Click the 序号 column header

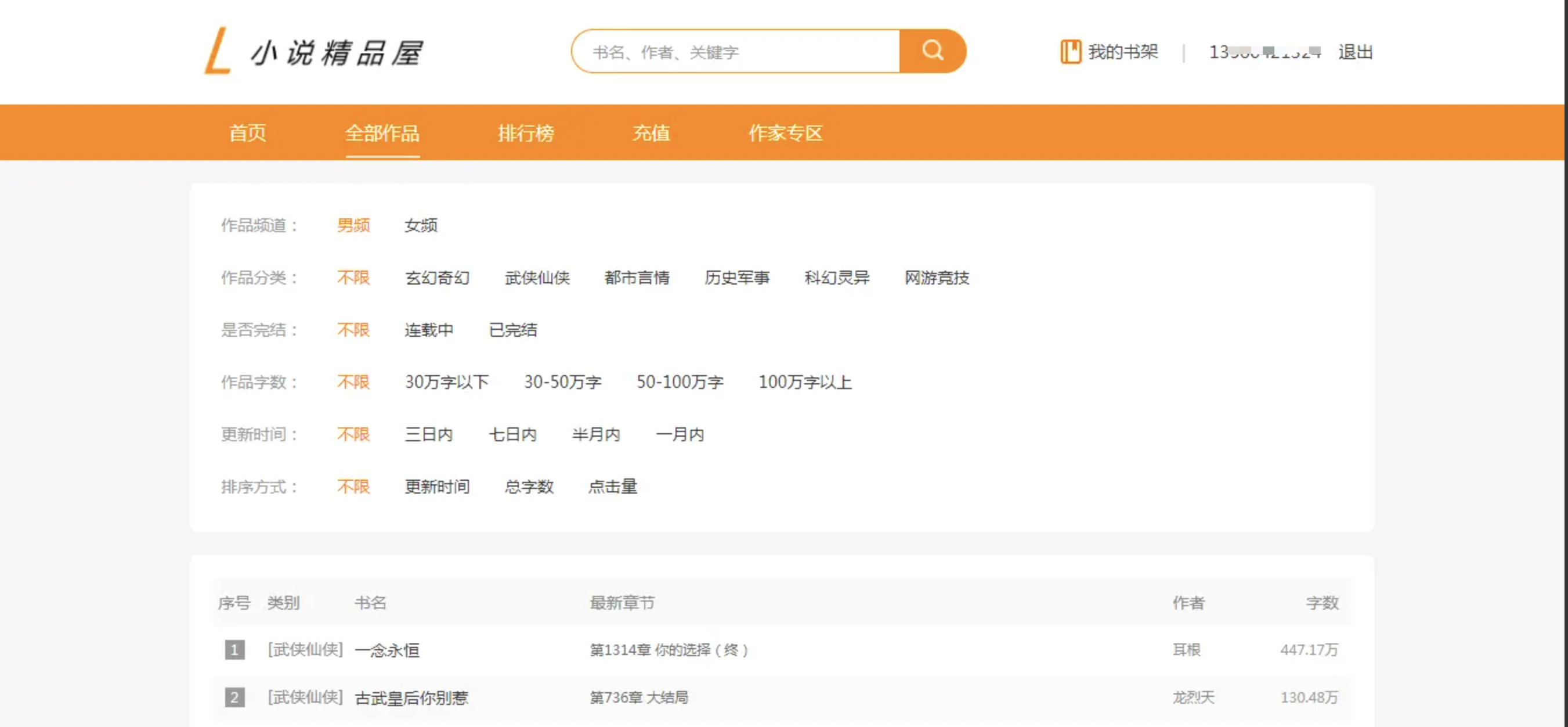tap(234, 603)
